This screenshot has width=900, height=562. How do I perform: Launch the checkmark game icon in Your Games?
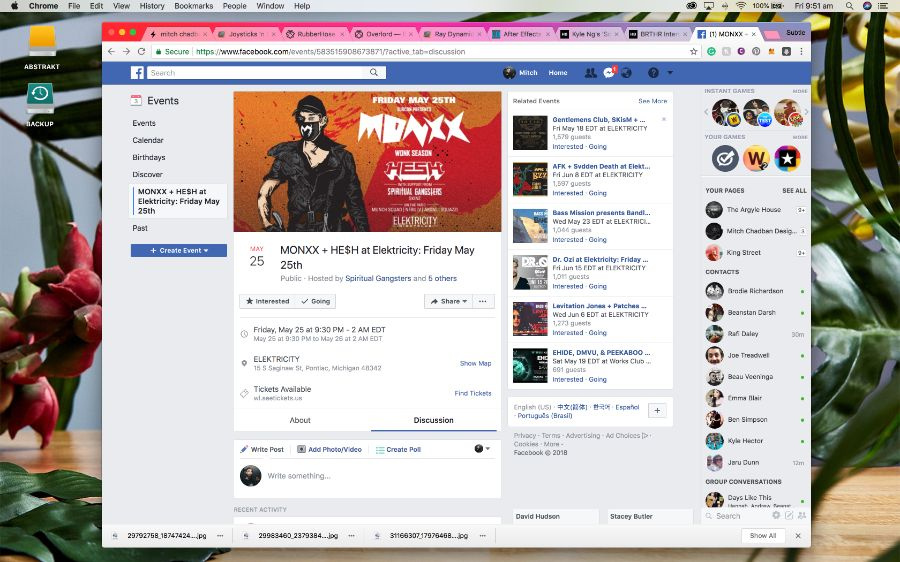(x=725, y=158)
